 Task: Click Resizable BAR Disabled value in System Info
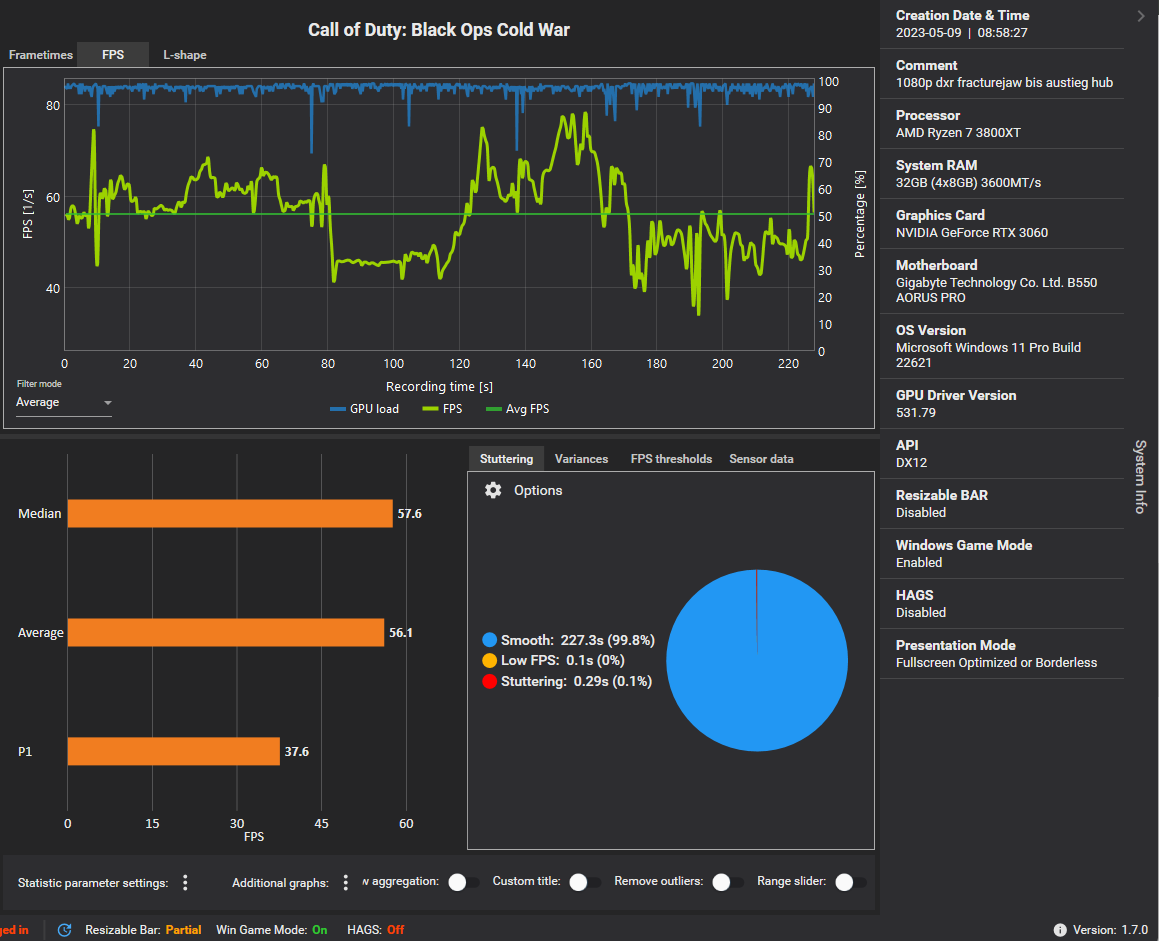point(921,513)
